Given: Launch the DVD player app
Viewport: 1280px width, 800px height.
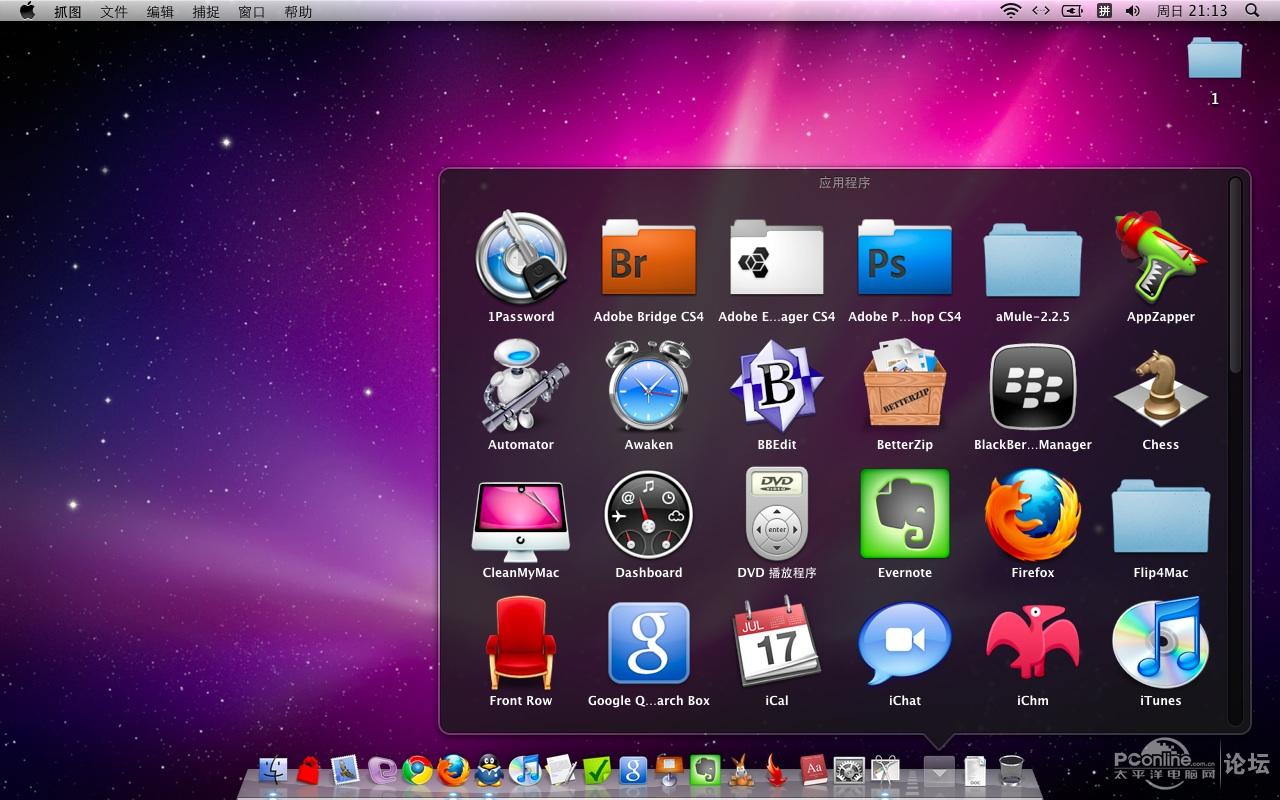Looking at the screenshot, I should pyautogui.click(x=777, y=514).
